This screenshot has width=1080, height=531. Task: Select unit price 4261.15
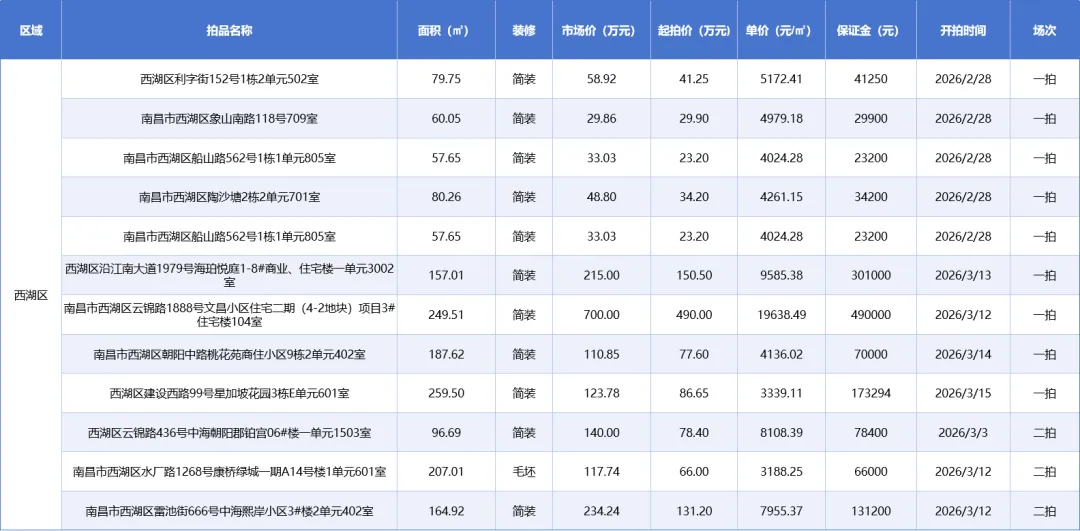pos(780,197)
